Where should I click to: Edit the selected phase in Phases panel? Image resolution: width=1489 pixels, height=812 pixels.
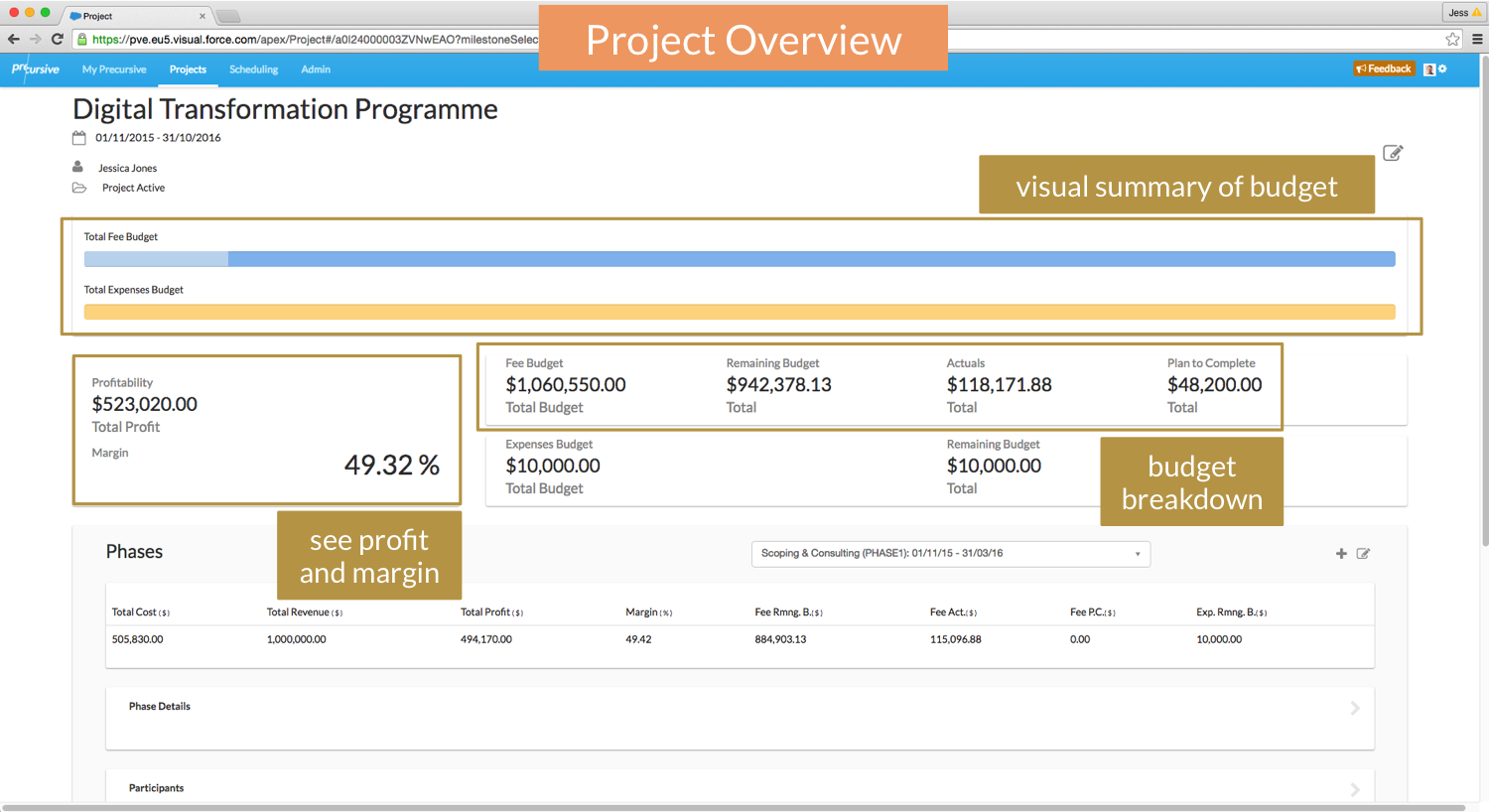[x=1363, y=554]
